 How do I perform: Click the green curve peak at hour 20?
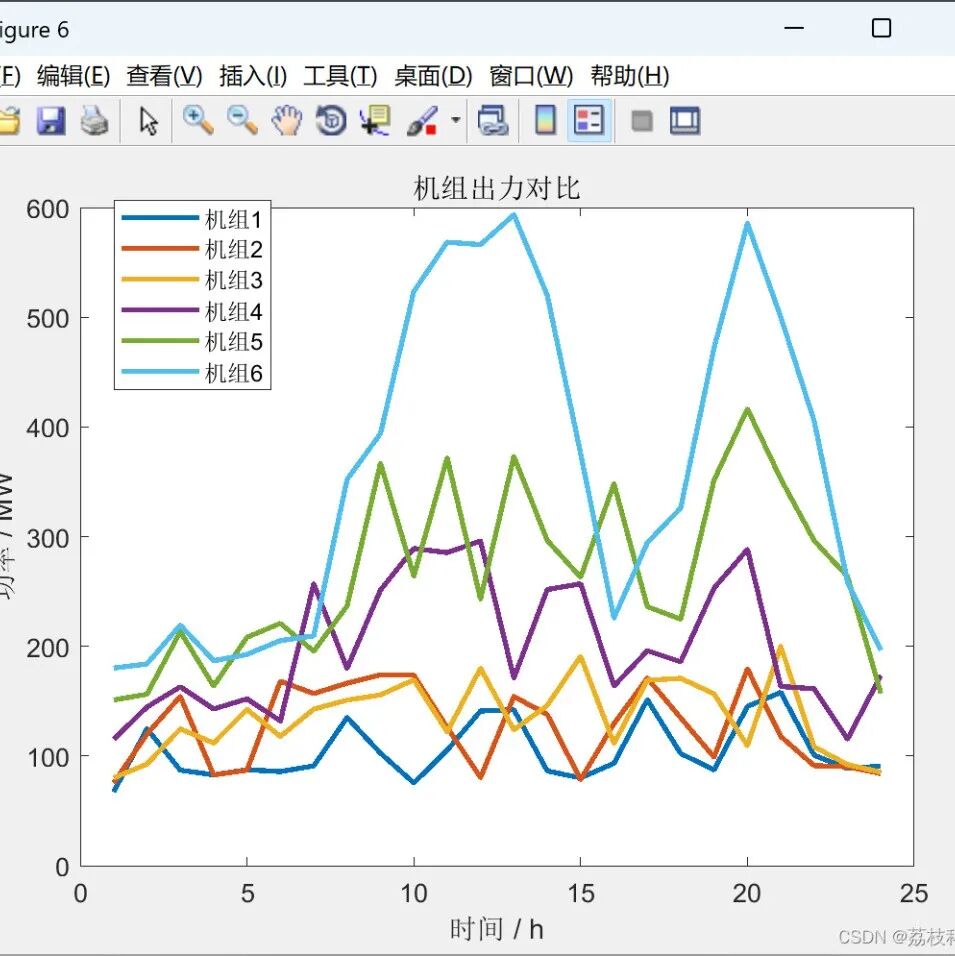coord(747,409)
